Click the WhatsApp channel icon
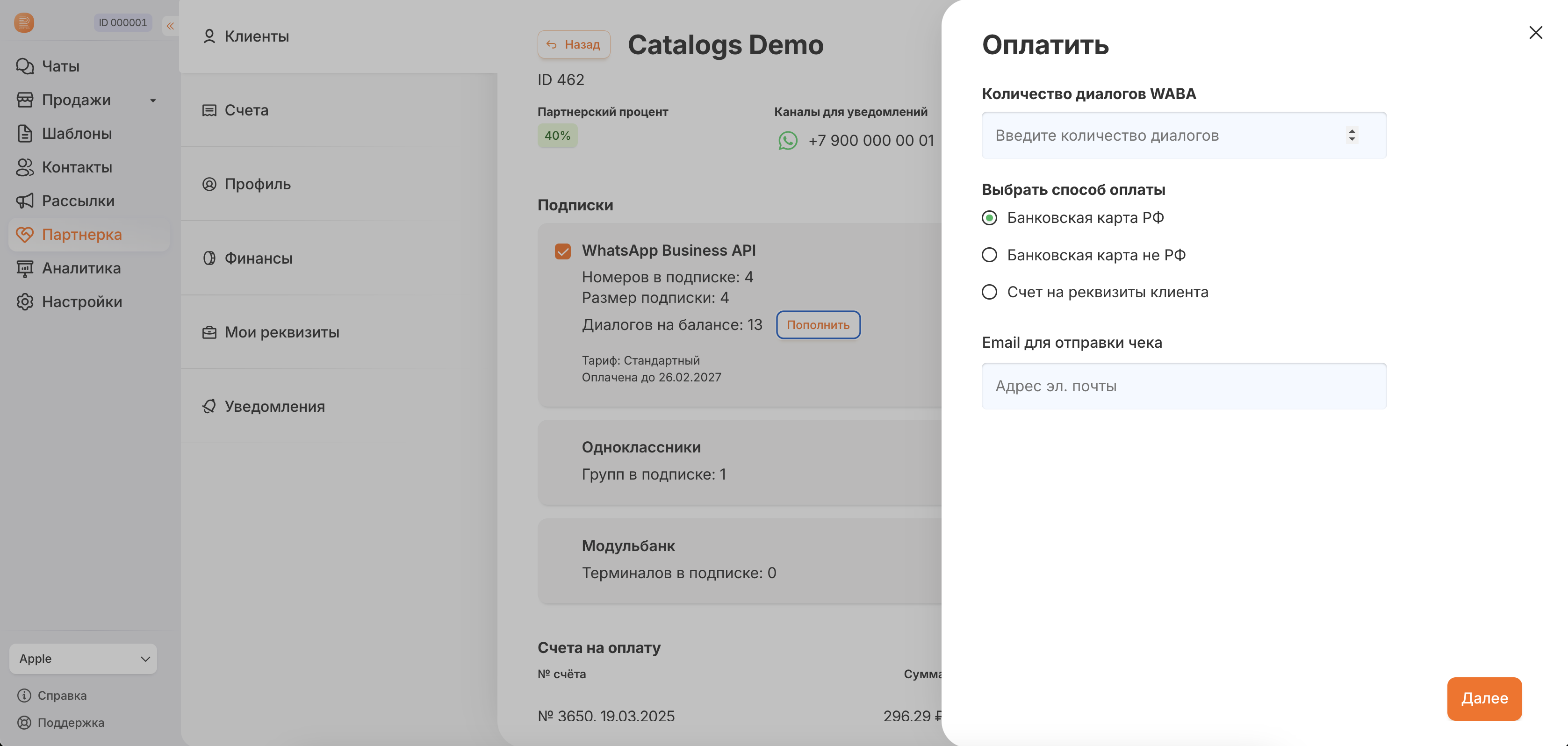The width and height of the screenshot is (1568, 746). point(788,141)
